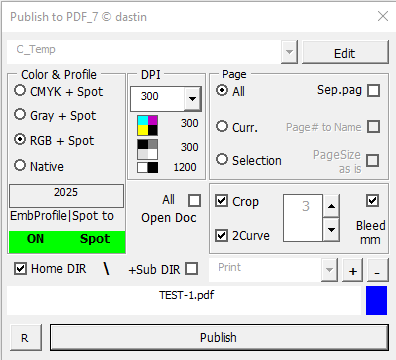This screenshot has height=360, width=396.
Task: Uncheck the Crop checkbox
Action: coord(222,201)
